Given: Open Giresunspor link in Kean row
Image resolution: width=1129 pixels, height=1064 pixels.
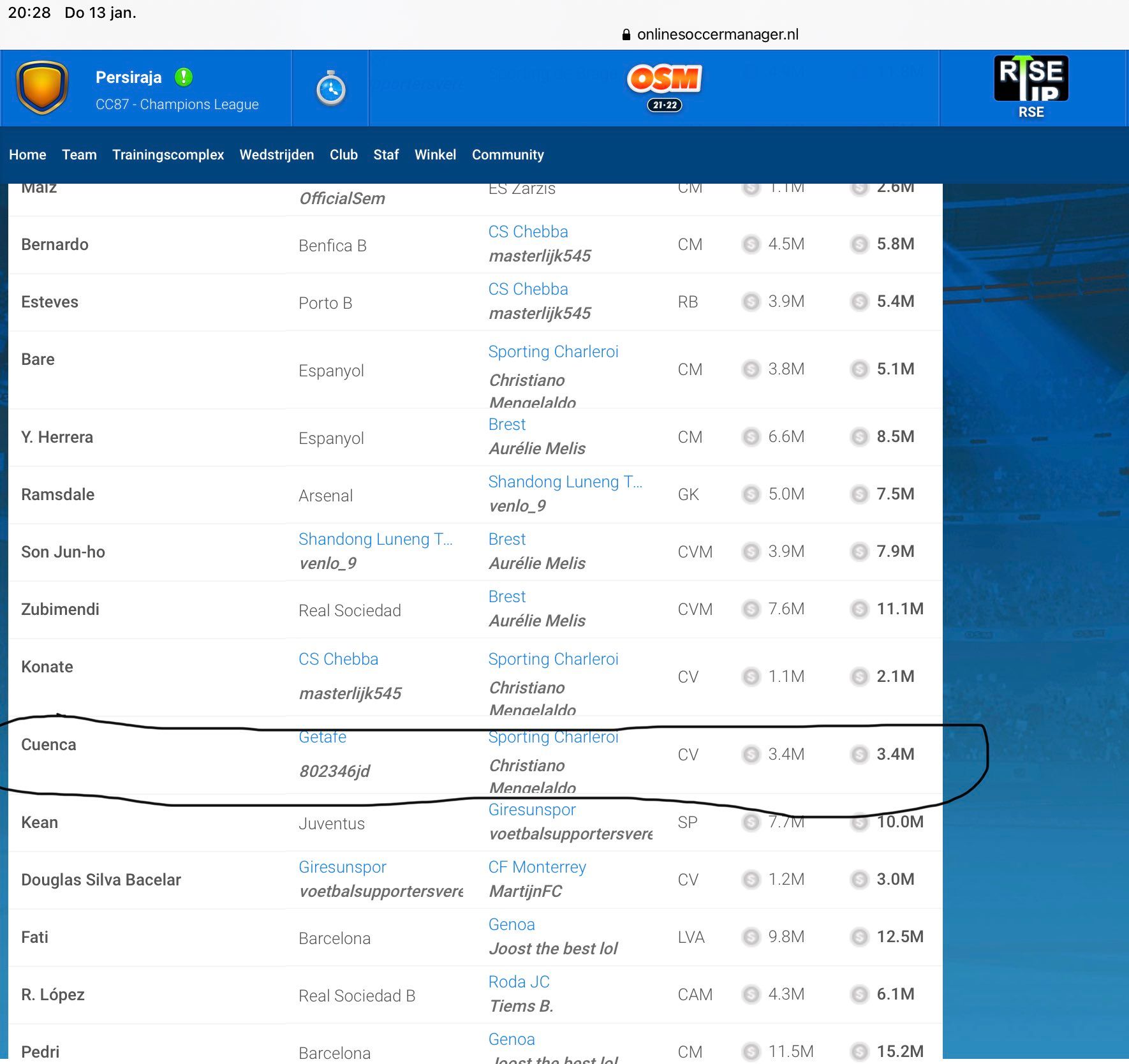Looking at the screenshot, I should click(532, 810).
